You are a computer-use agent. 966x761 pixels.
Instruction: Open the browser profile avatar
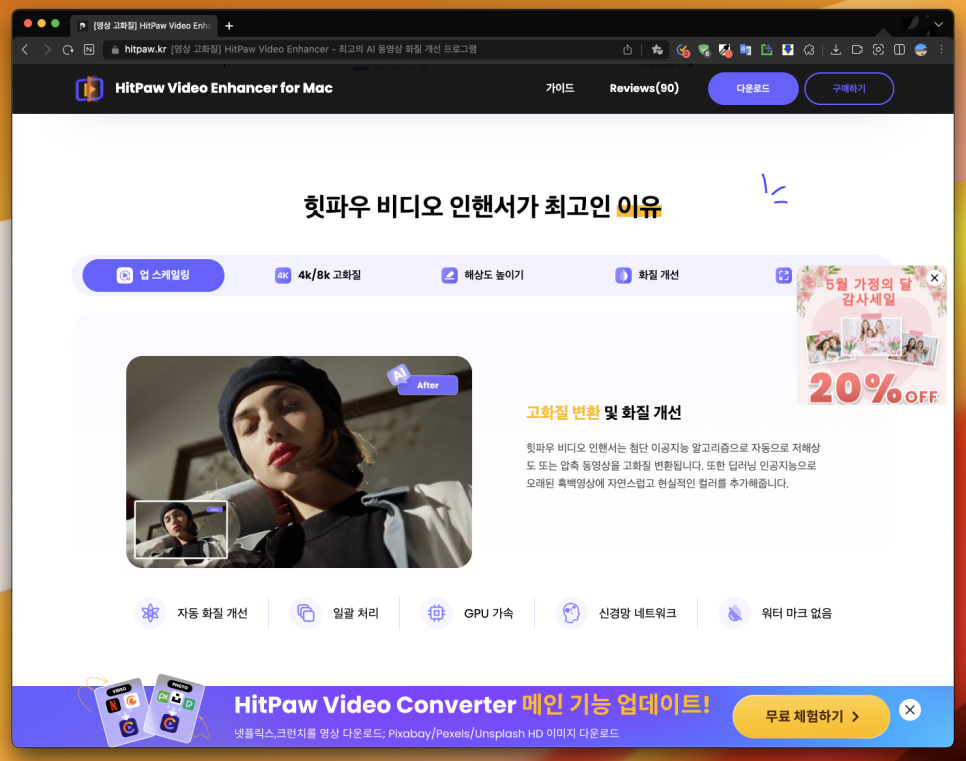coord(921,49)
